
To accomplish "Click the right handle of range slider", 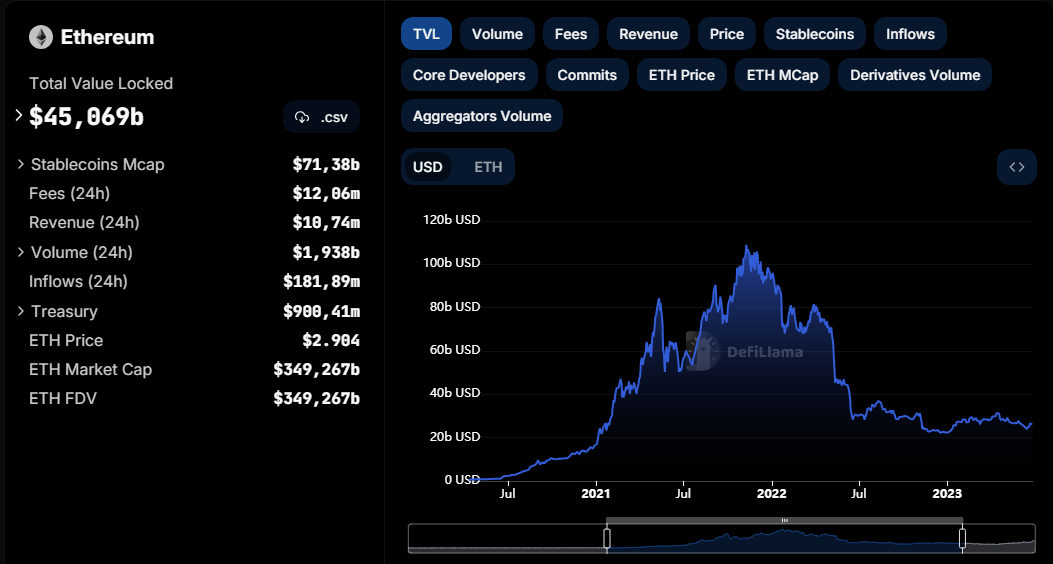I will 962,538.
